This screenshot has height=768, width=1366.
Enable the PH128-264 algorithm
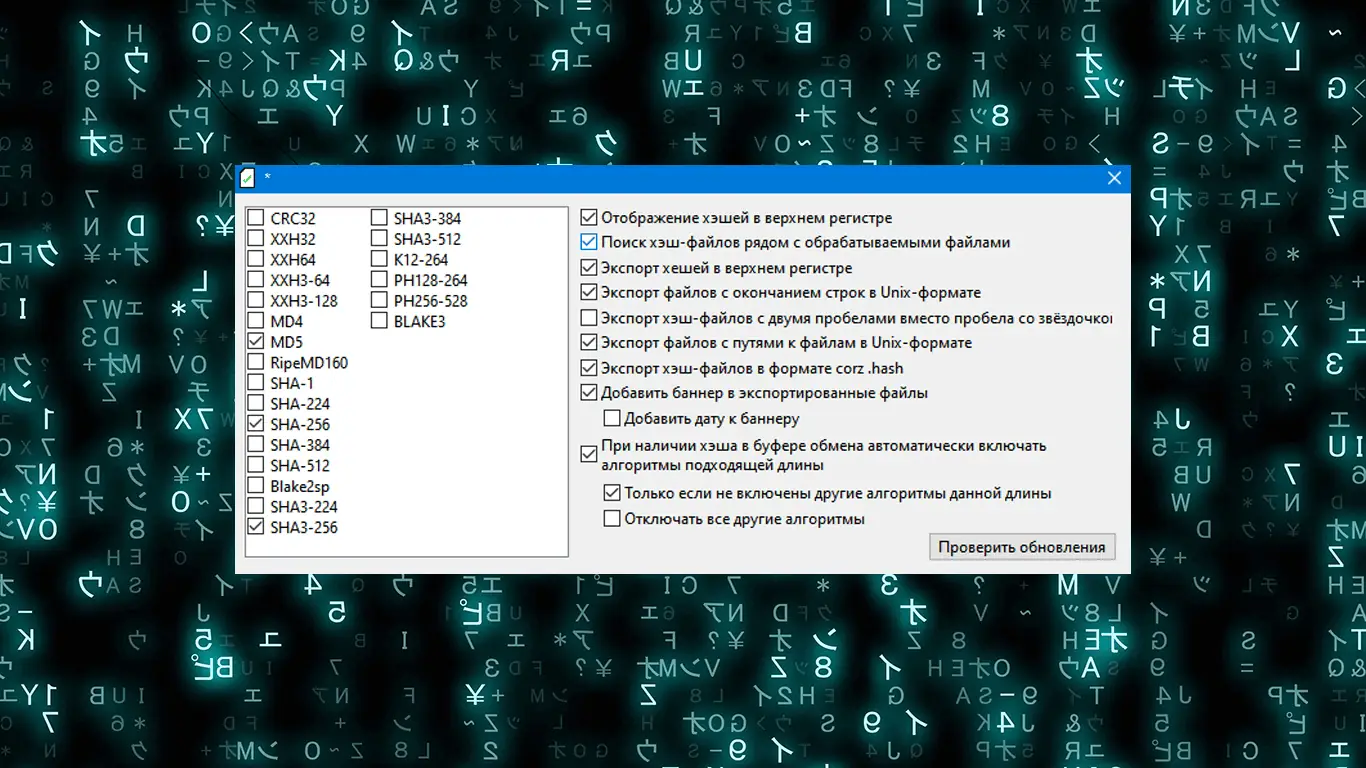point(380,281)
